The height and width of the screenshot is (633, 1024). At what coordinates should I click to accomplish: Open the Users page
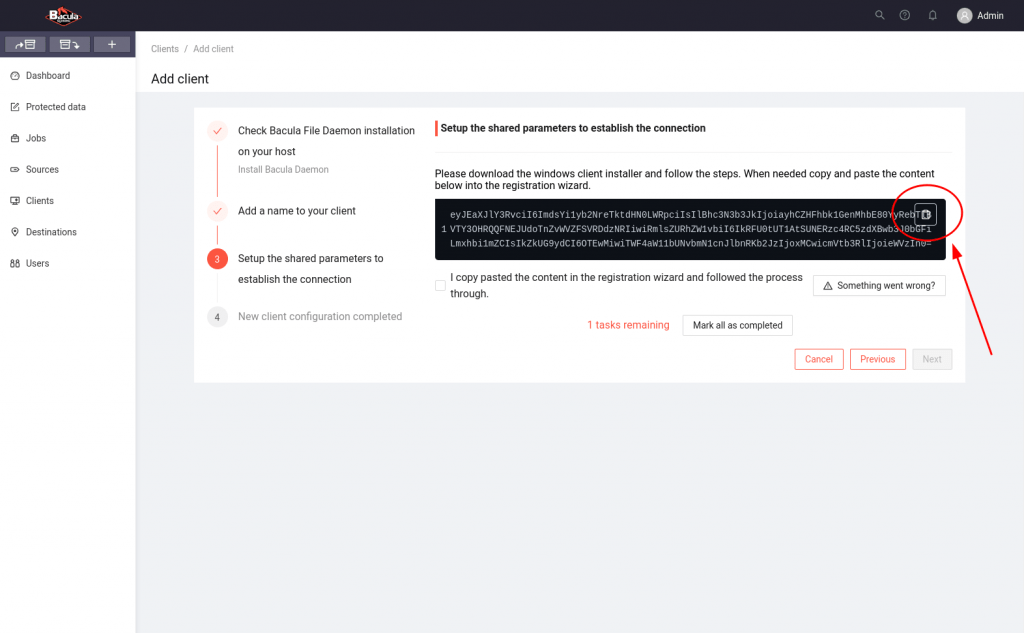(x=37, y=263)
